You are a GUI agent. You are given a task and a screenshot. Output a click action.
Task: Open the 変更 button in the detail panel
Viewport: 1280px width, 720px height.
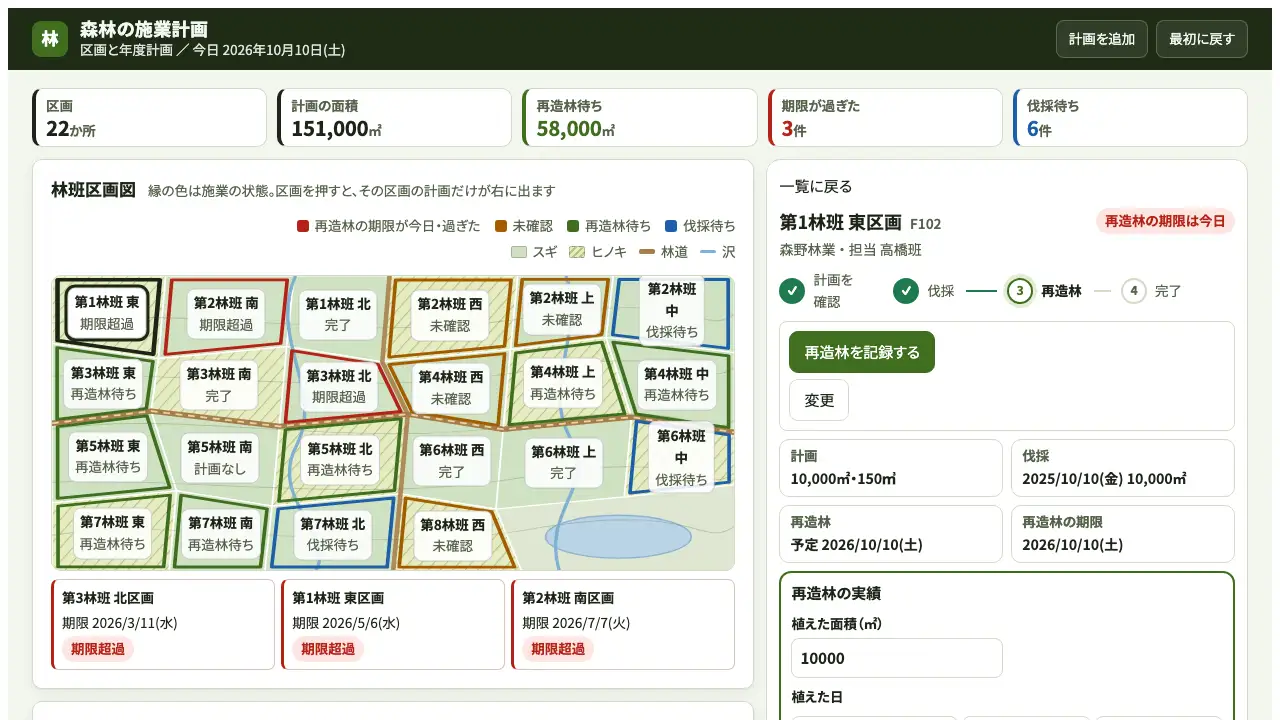(819, 400)
